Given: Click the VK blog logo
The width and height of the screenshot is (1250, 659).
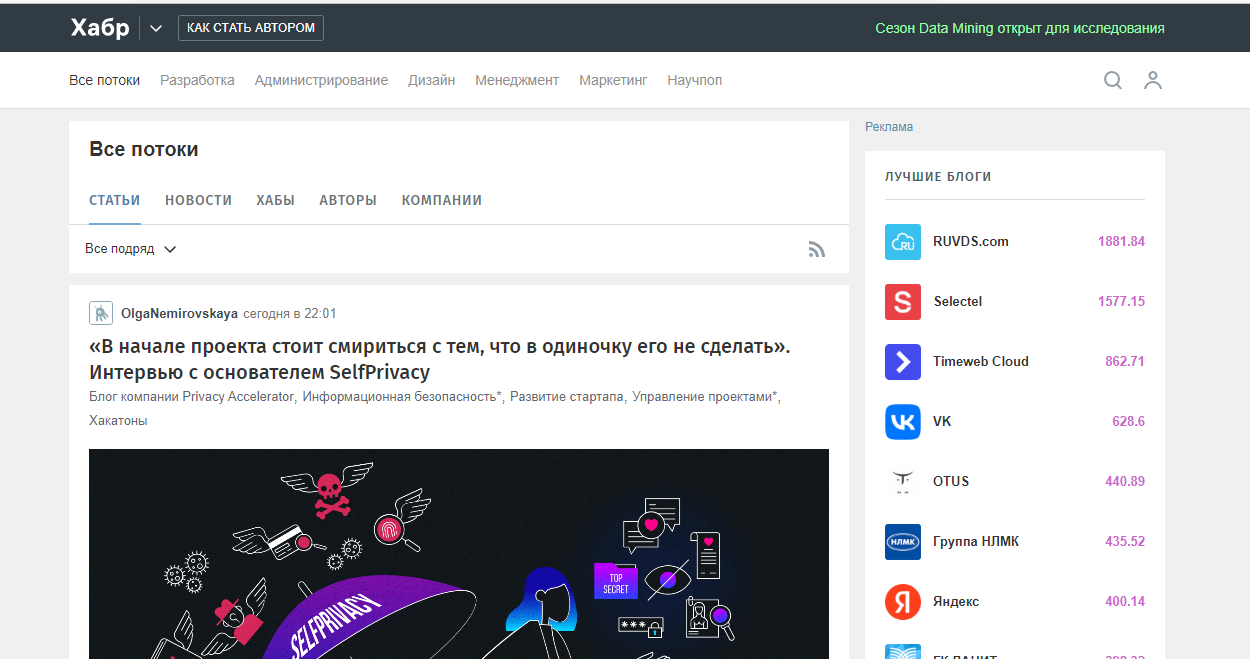Looking at the screenshot, I should [903, 422].
